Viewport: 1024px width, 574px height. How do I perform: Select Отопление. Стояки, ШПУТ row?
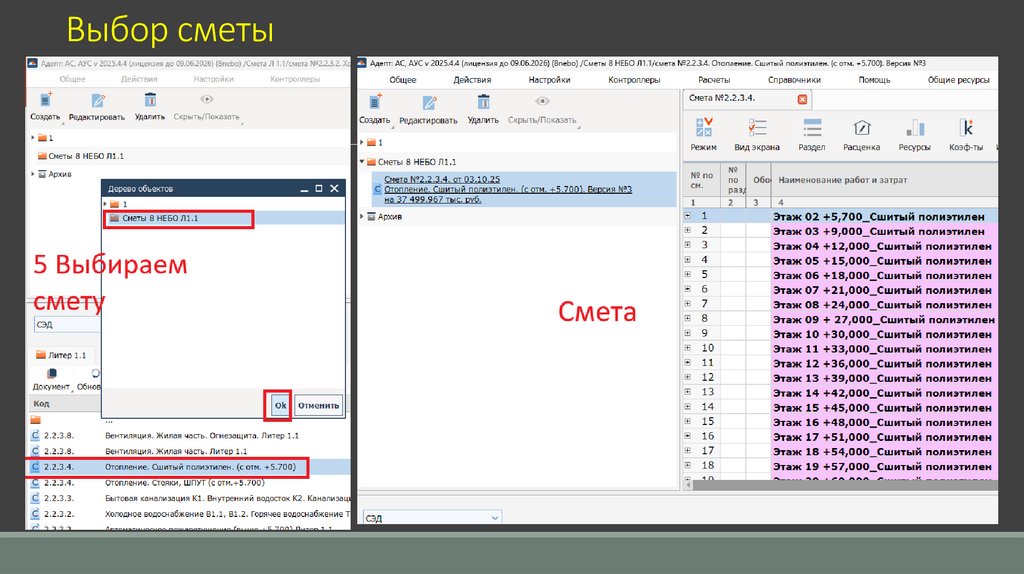(189, 483)
